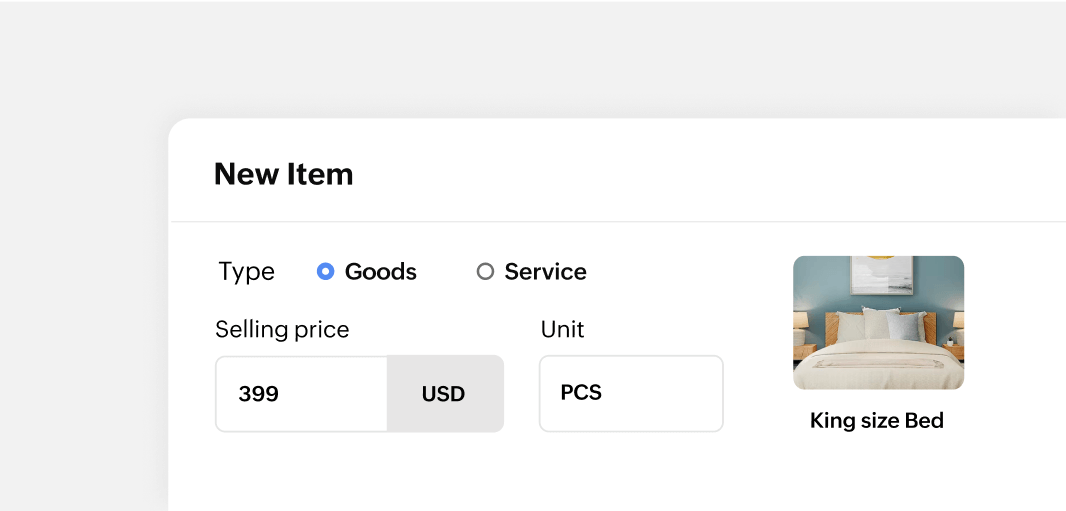
Task: Click the white pillows in the bed photo
Action: click(880, 324)
